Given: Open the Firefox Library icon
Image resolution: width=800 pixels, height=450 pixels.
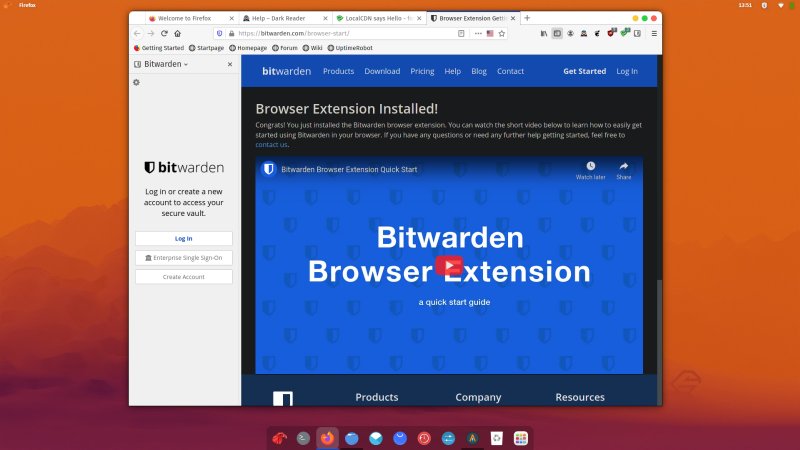Looking at the screenshot, I should (x=544, y=33).
